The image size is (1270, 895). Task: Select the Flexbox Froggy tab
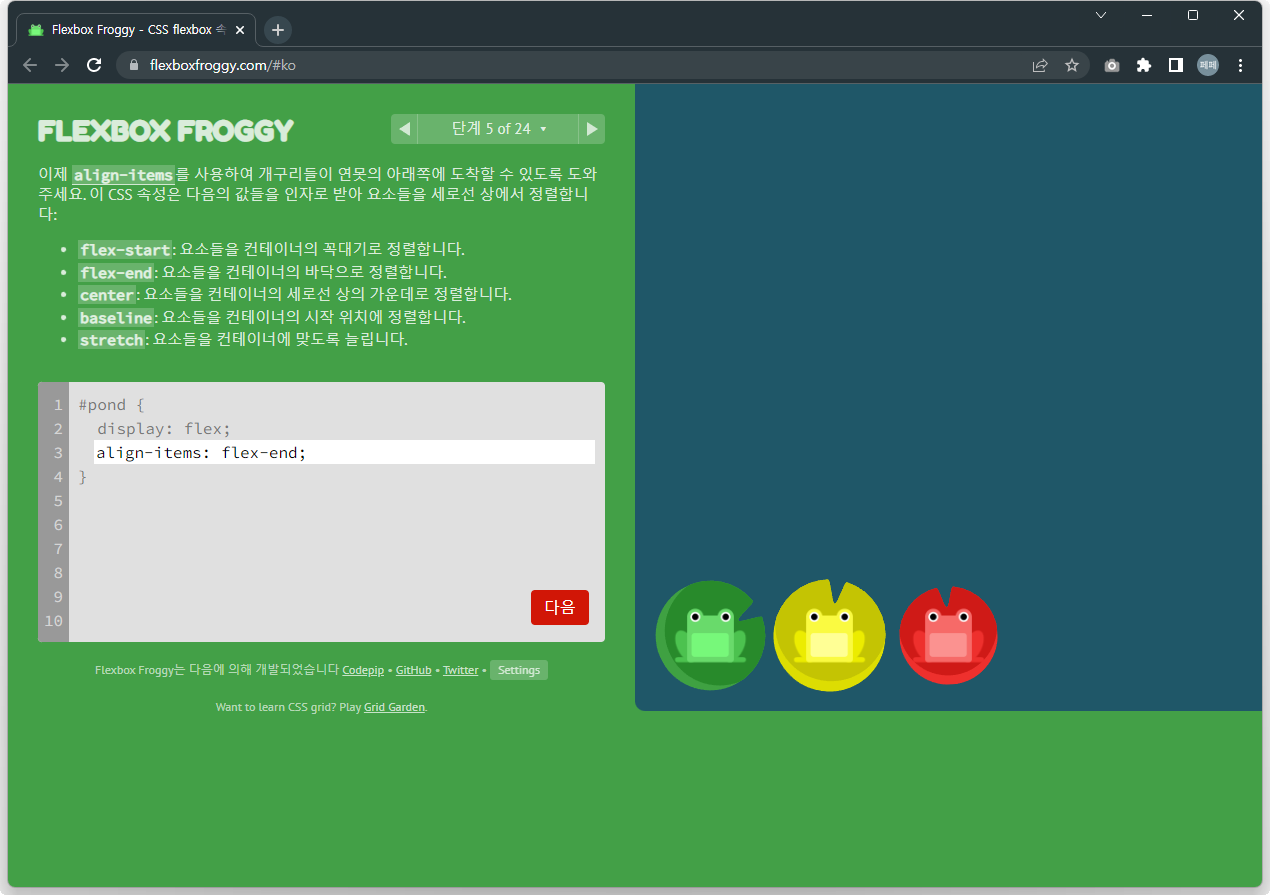click(x=136, y=30)
